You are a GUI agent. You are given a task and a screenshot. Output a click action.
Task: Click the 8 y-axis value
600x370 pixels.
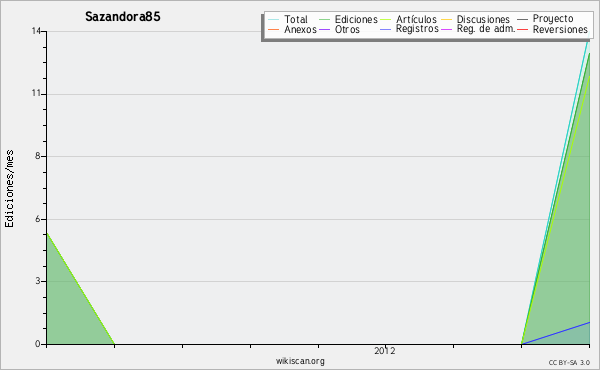38,156
